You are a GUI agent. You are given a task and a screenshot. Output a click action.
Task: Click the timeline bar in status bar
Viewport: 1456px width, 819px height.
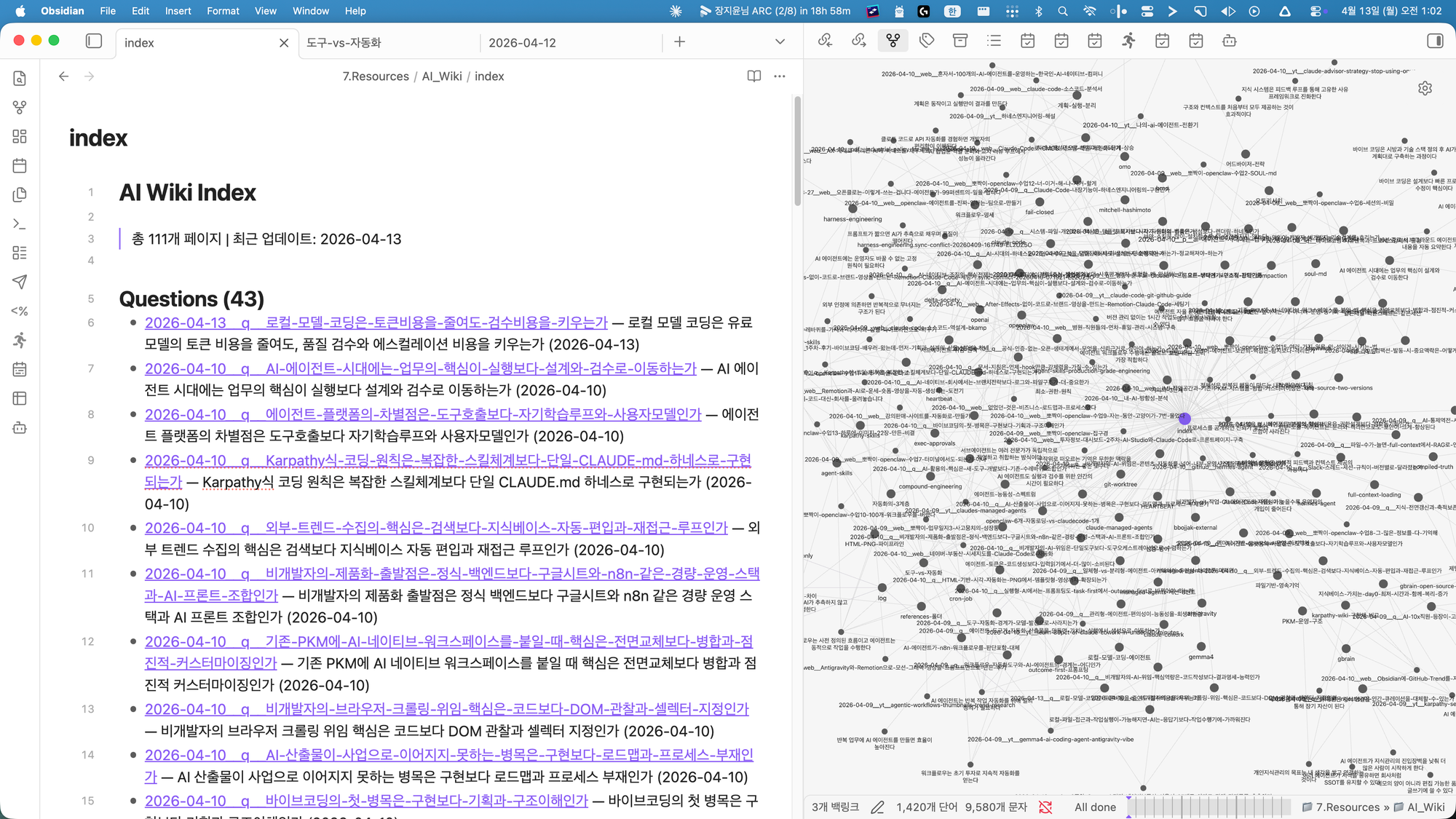[1209, 807]
